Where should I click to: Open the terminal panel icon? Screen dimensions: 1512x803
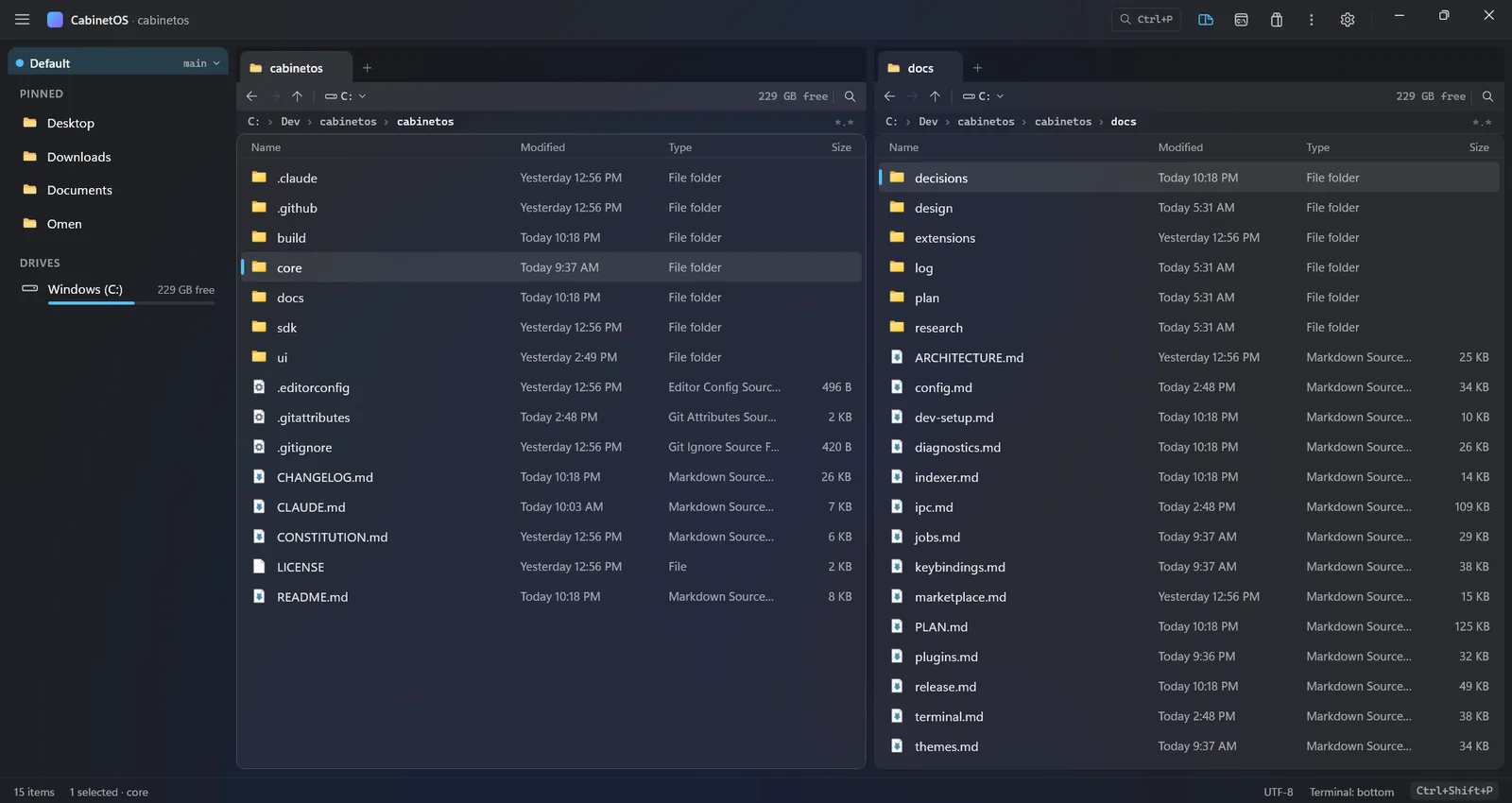coord(1242,19)
